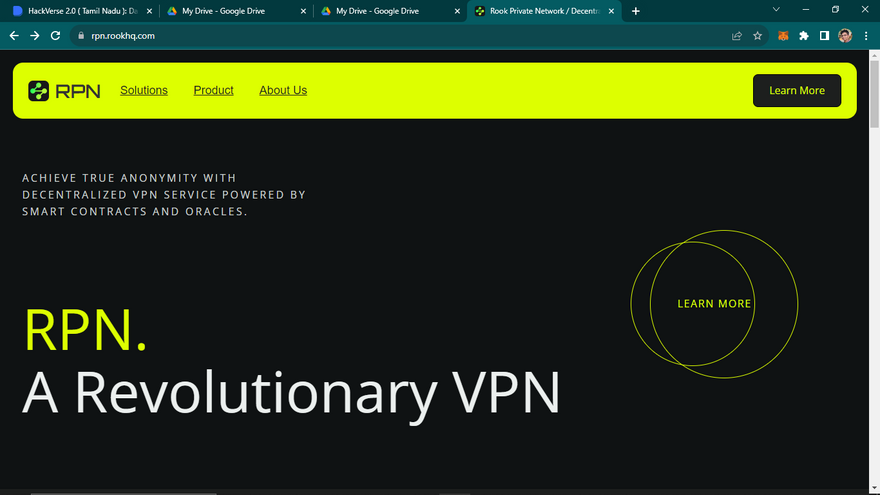Expand the tab search chevron
The image size is (880, 495).
[x=778, y=10]
